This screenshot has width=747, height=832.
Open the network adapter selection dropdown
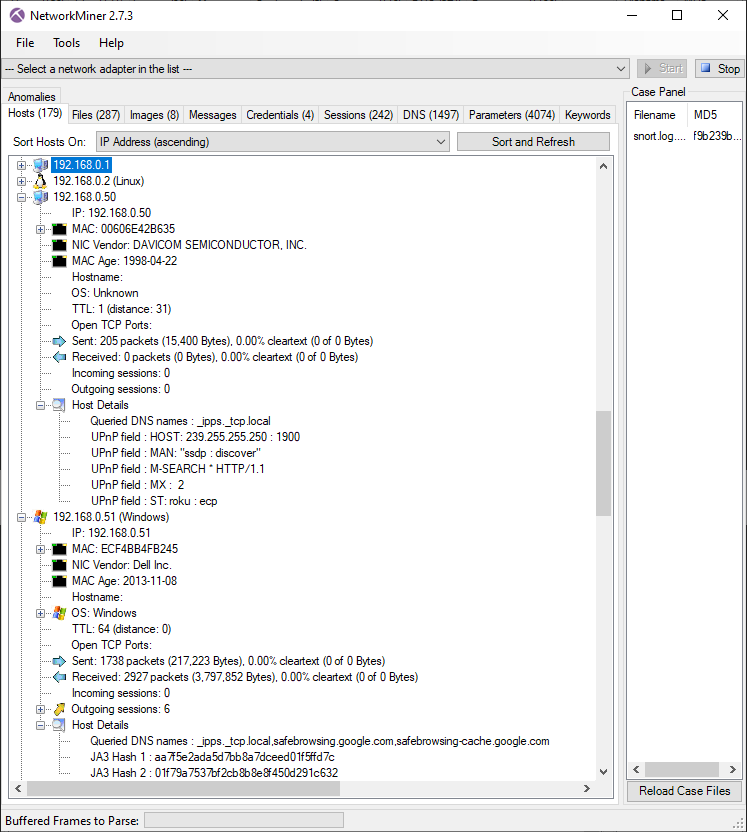pos(316,69)
